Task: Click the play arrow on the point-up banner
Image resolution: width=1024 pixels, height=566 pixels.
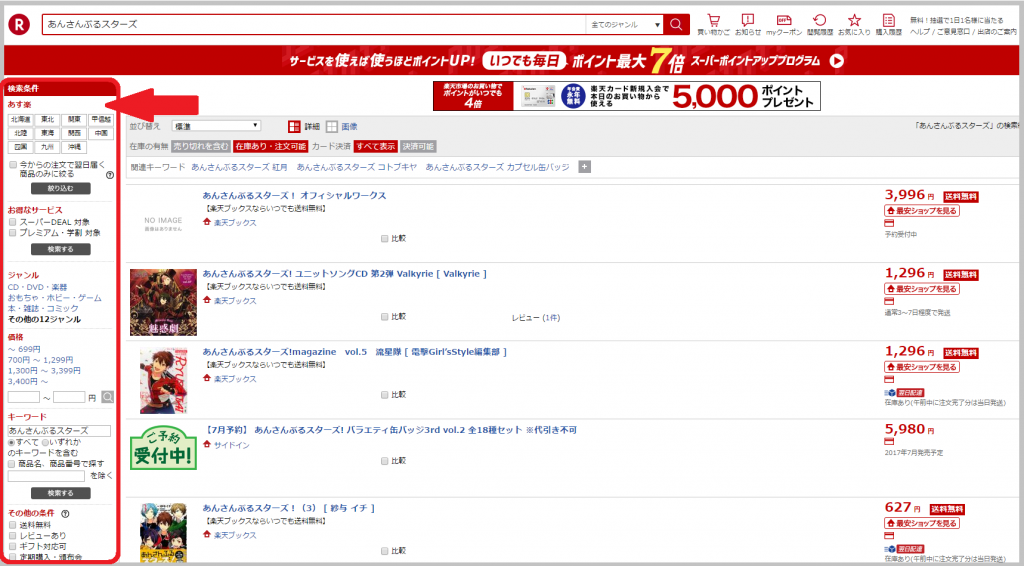Action: (x=837, y=61)
